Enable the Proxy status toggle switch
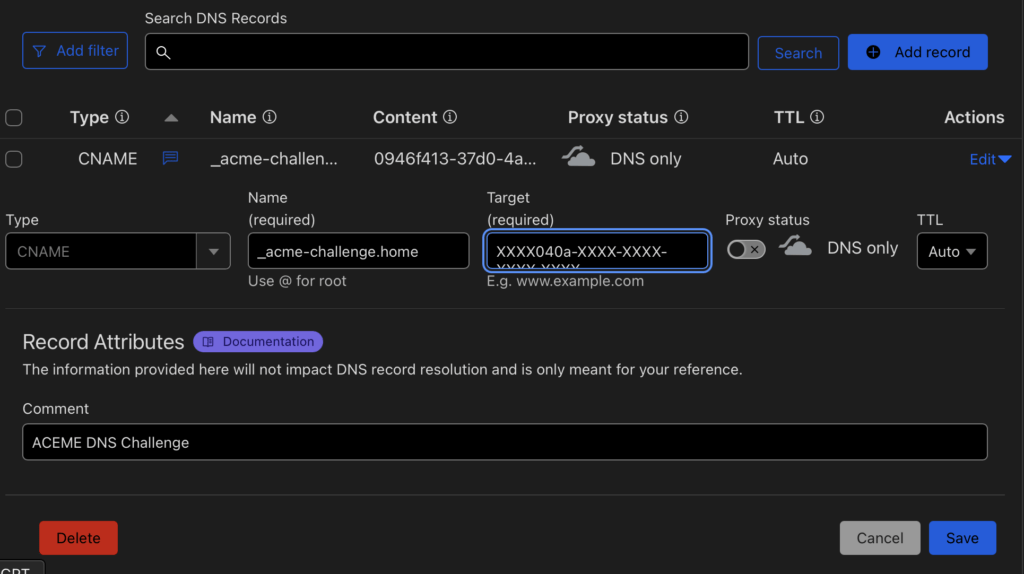 click(746, 249)
